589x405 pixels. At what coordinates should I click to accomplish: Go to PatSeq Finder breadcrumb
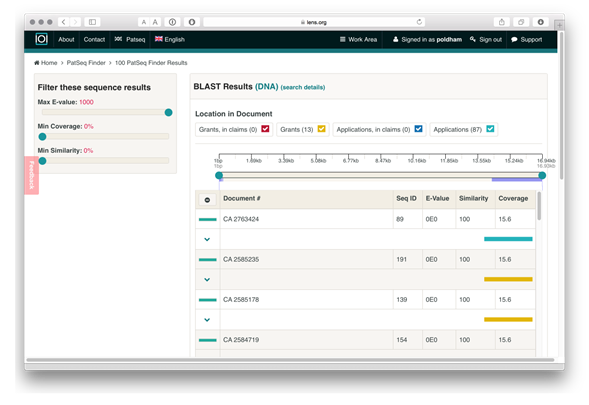coord(86,63)
